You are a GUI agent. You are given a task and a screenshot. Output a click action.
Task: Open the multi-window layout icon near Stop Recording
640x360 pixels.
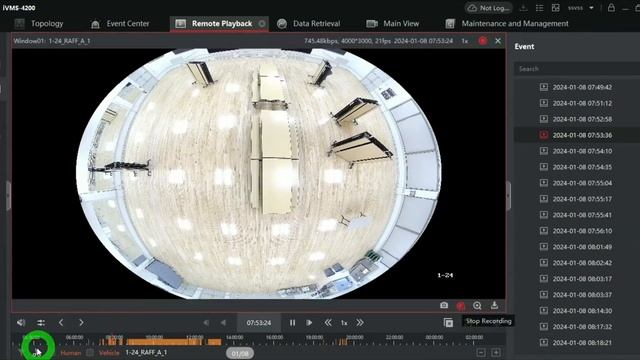448,322
